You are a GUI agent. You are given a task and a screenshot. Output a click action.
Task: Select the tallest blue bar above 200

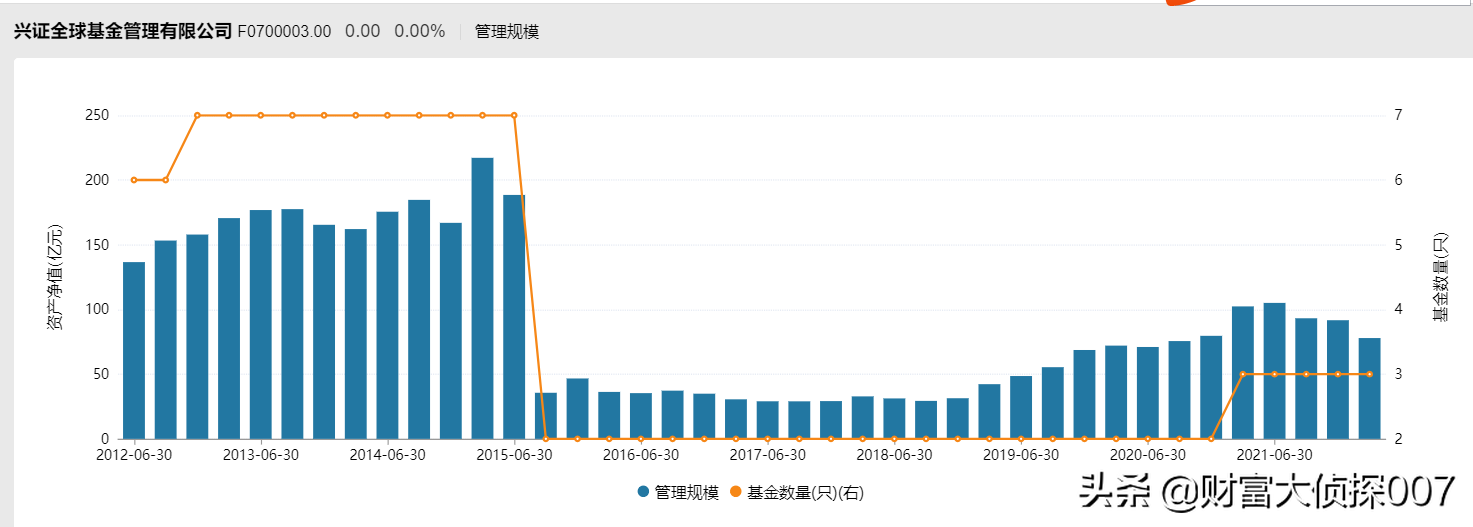pos(482,298)
